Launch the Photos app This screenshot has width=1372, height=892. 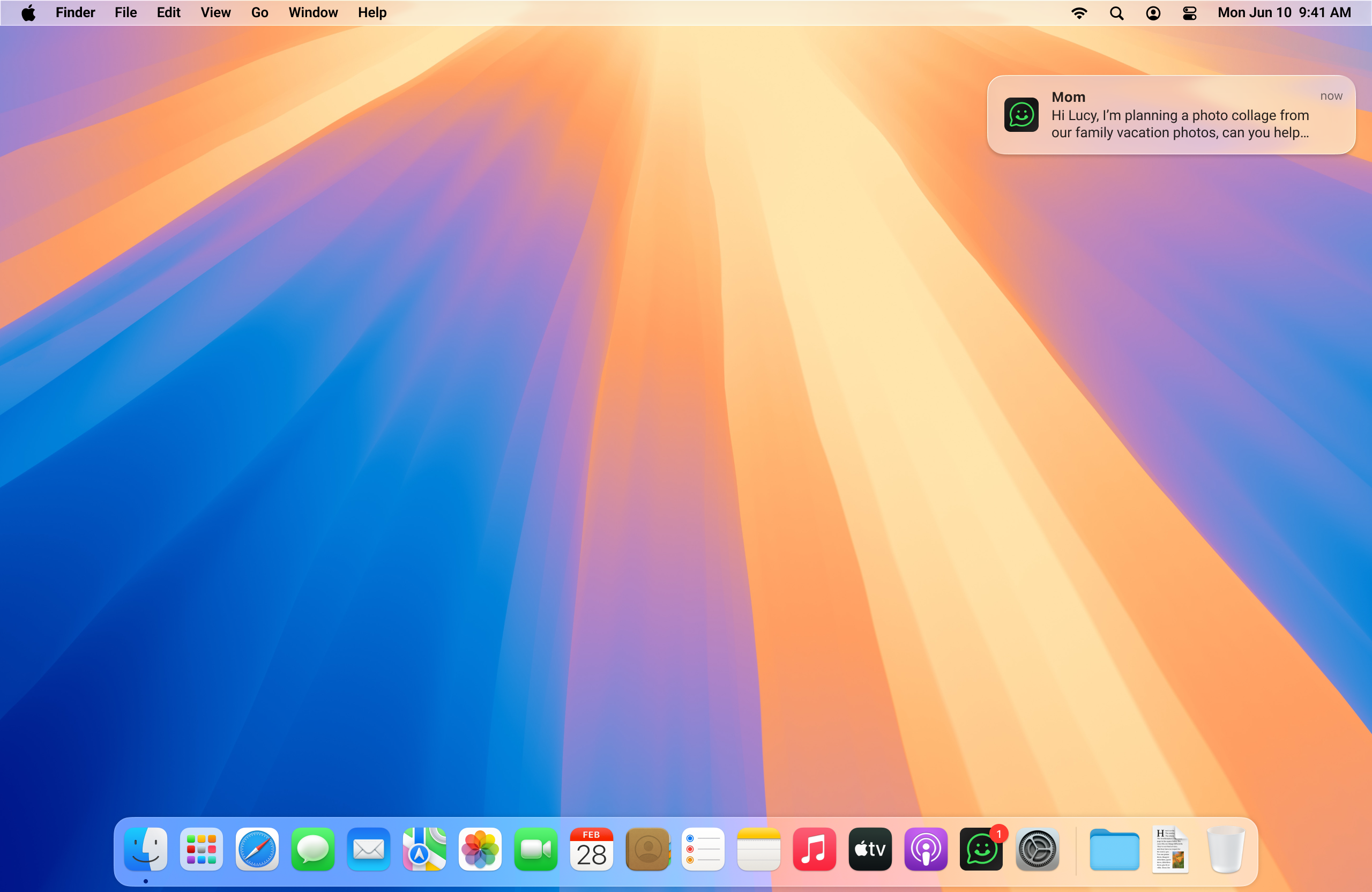(x=480, y=849)
